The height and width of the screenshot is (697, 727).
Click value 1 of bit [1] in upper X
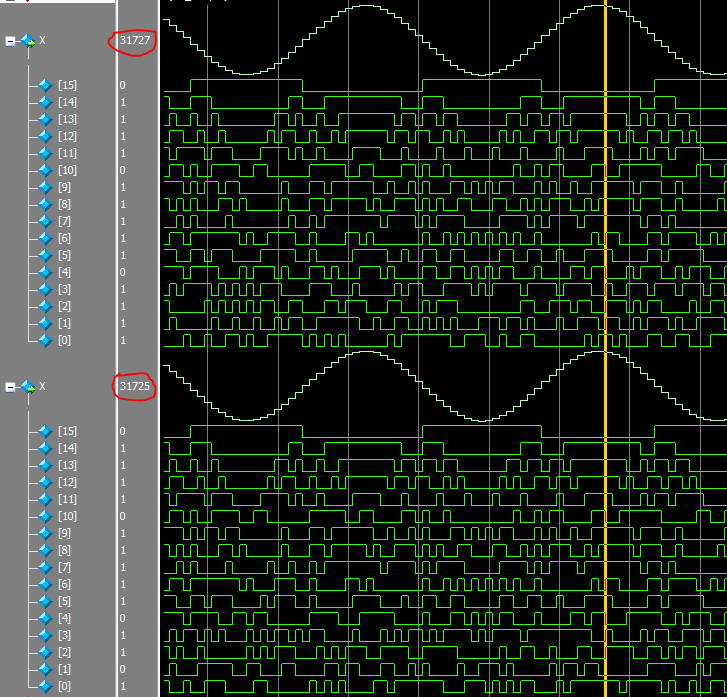coord(123,323)
